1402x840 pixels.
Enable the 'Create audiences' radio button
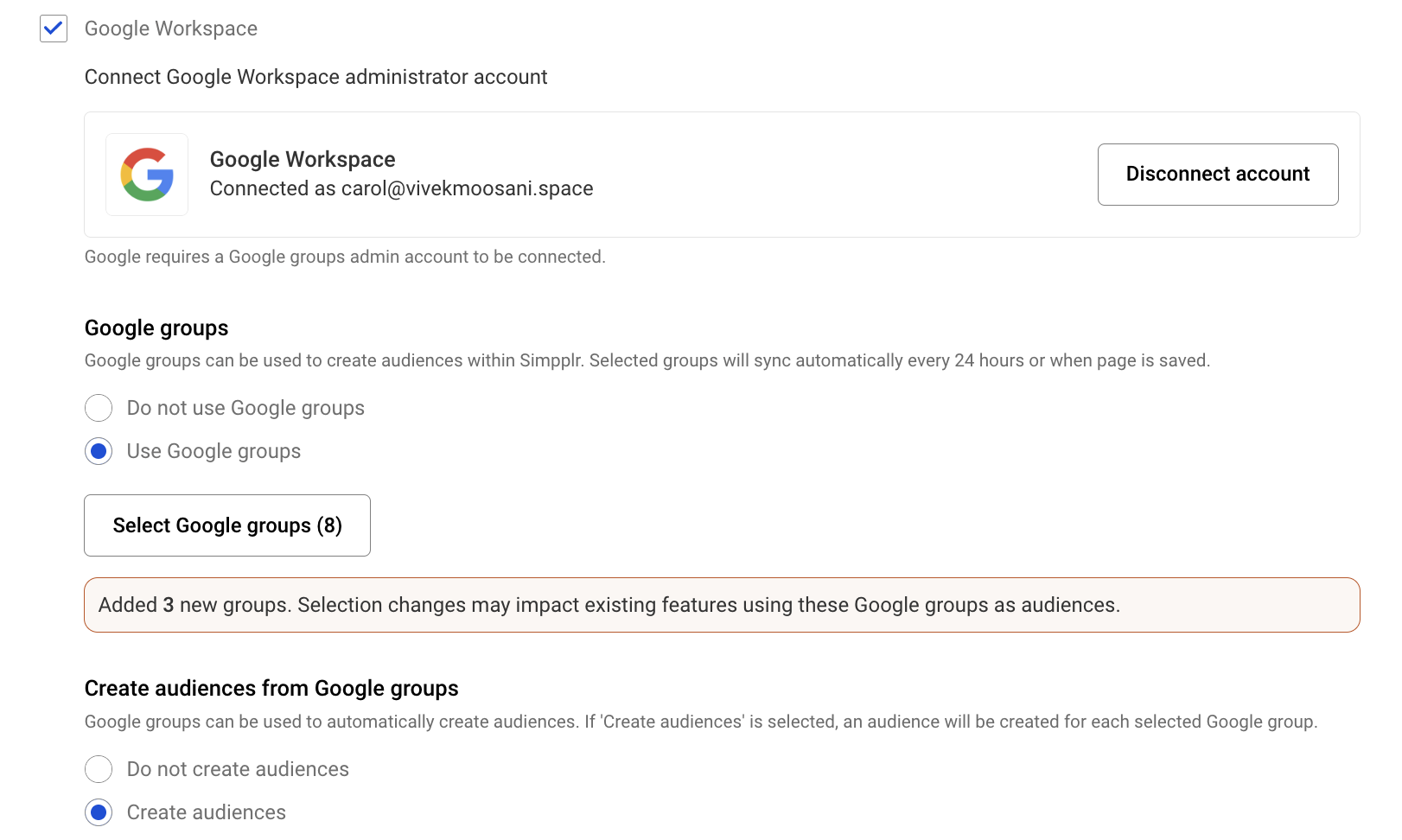coord(99,812)
